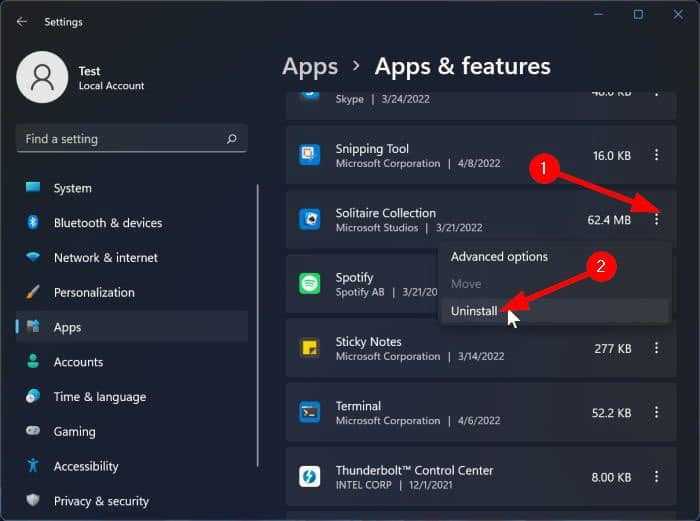Click the Privacy shield icon
The width and height of the screenshot is (700, 521).
coord(33,500)
